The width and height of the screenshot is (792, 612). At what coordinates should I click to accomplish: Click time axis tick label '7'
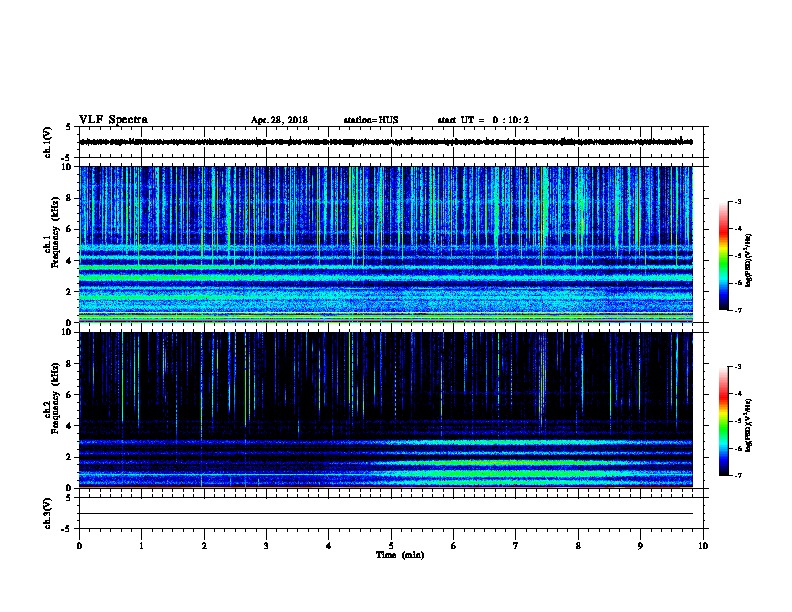pos(516,546)
